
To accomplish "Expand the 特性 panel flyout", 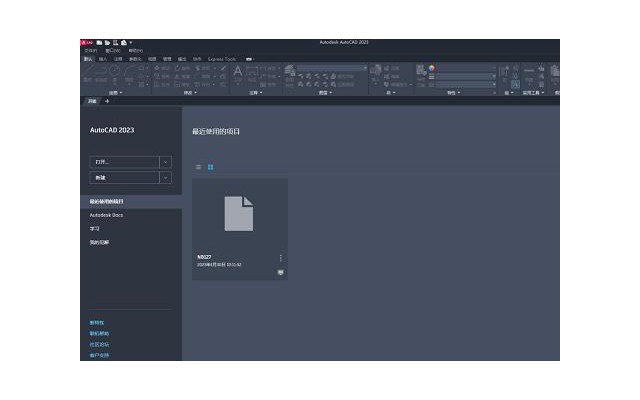I will click(453, 93).
